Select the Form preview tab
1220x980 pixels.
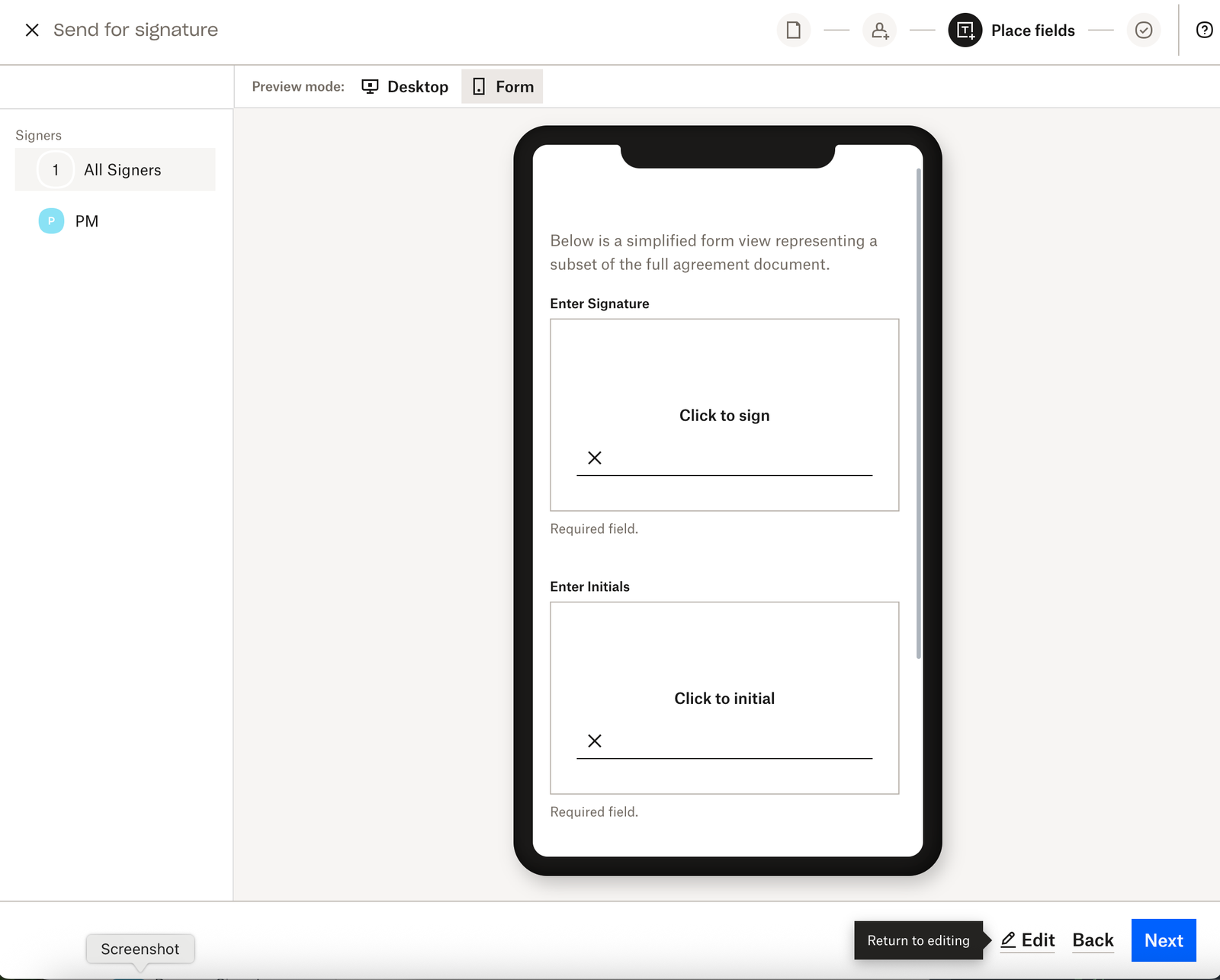502,86
